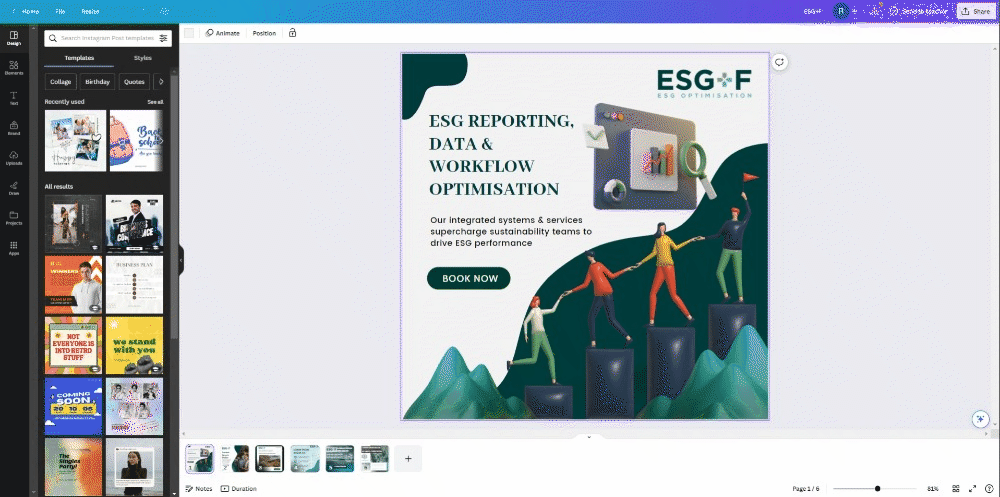Open the File menu
The height and width of the screenshot is (497, 1000).
[x=60, y=11]
